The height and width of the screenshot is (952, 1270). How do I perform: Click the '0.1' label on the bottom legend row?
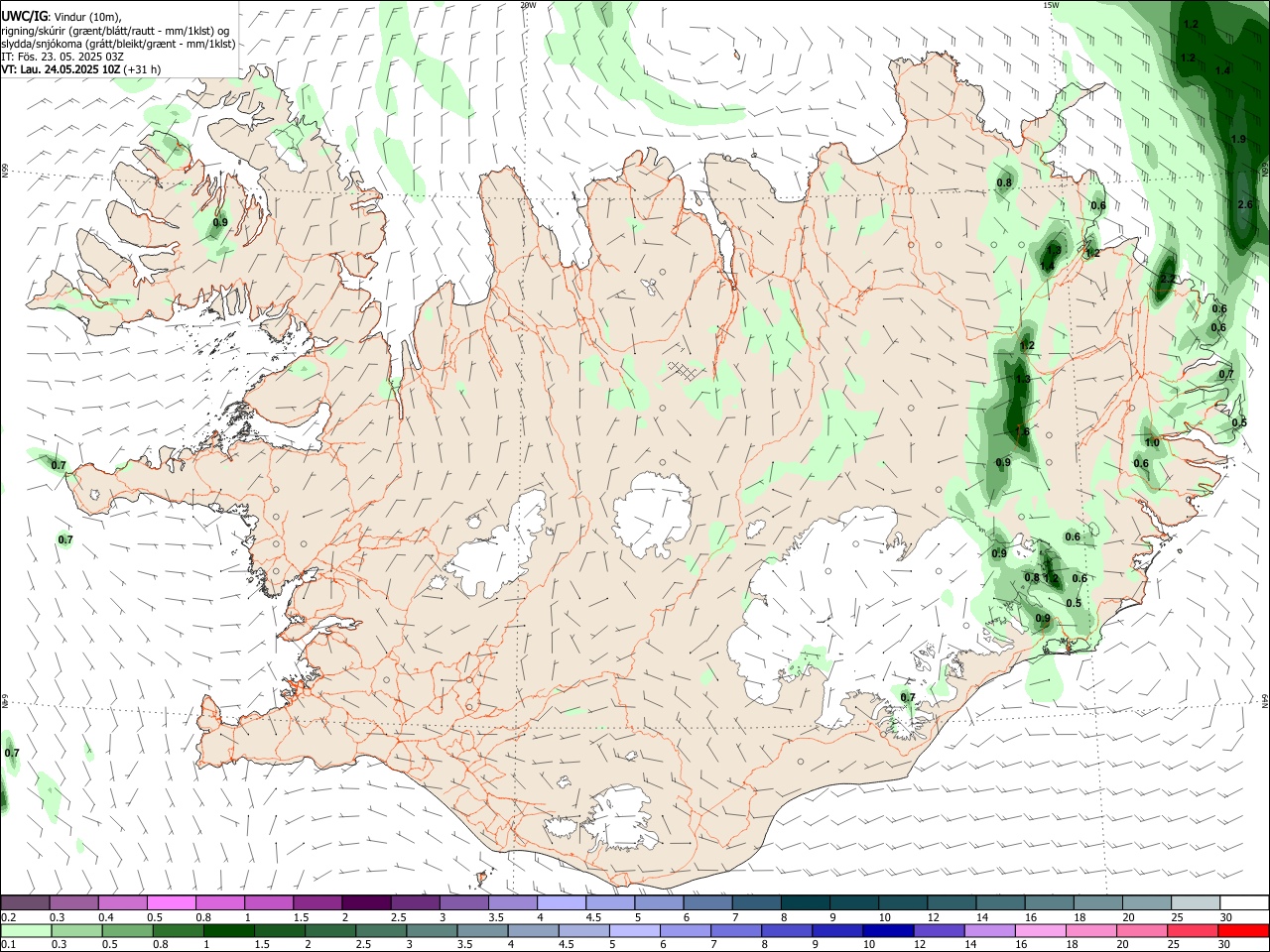point(8,944)
